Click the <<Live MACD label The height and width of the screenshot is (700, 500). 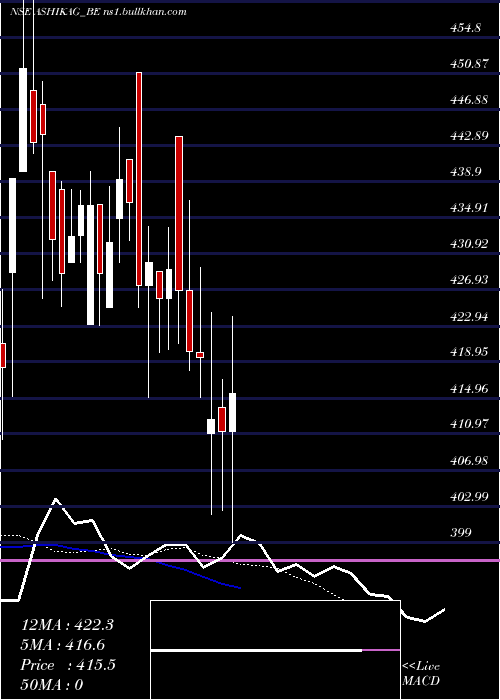(x=421, y=674)
